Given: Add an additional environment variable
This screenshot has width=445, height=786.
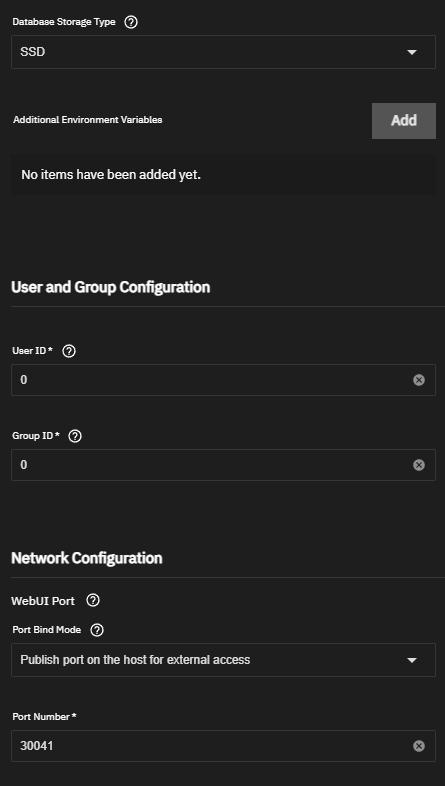Looking at the screenshot, I should click(404, 121).
